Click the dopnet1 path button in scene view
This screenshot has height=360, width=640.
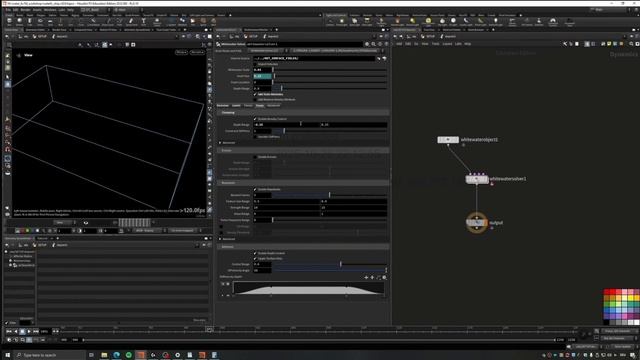(x=61, y=37)
